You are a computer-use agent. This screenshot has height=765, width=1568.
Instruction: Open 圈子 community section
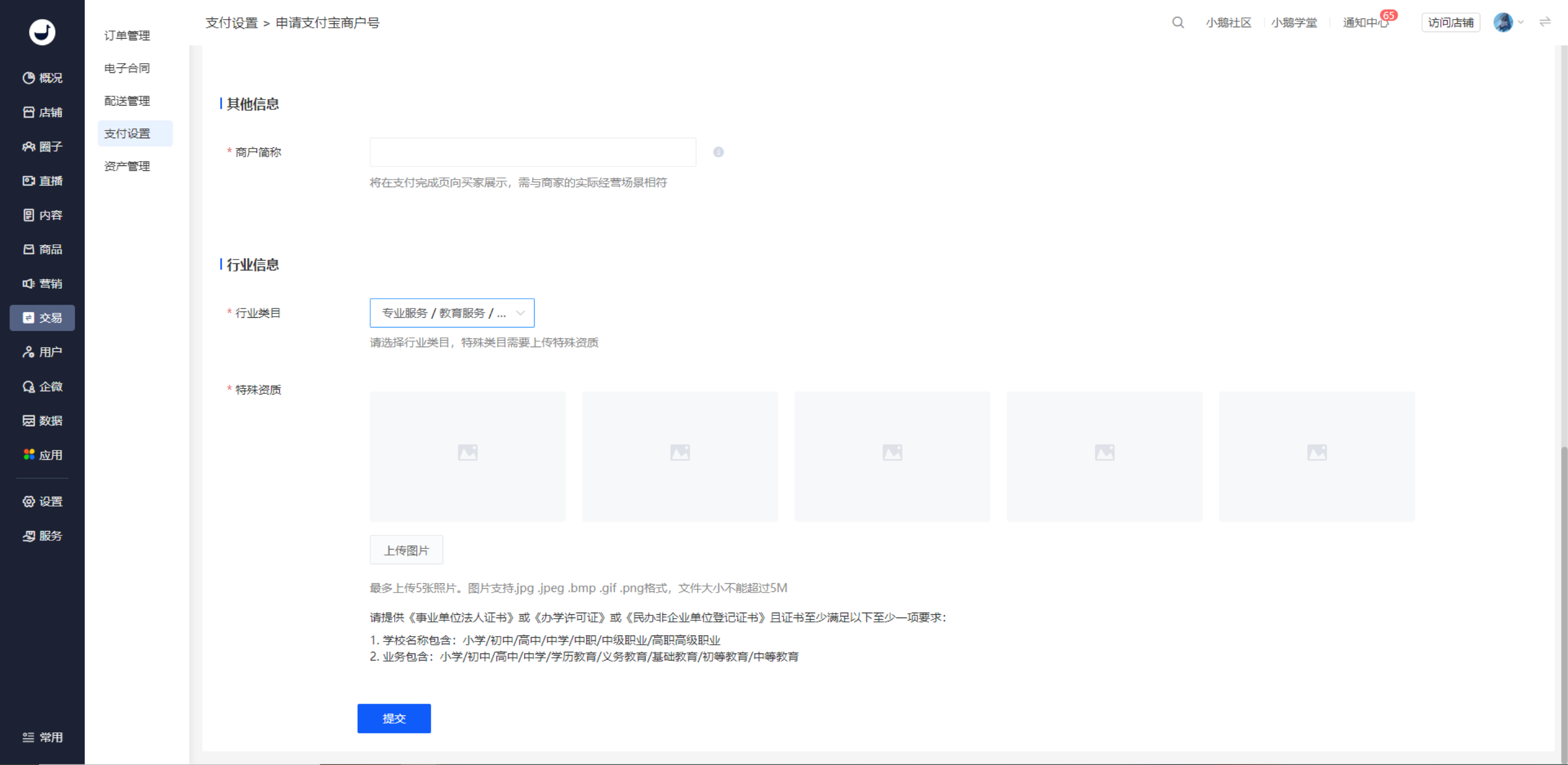(42, 146)
